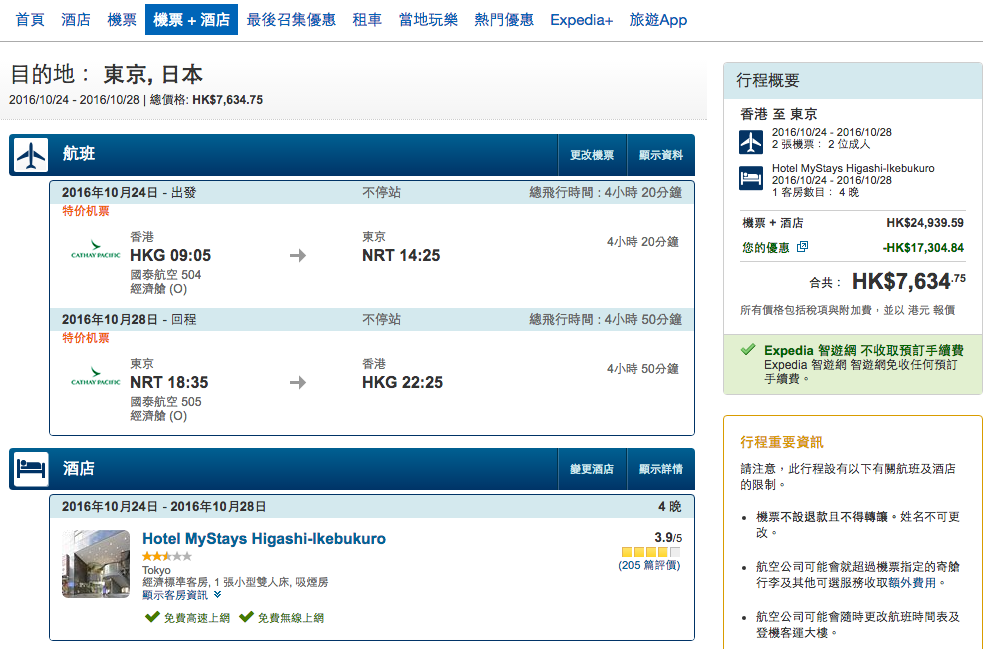Click the total price HK$7,634.75 in the summary
Image resolution: width=988 pixels, height=649 pixels.
909,281
